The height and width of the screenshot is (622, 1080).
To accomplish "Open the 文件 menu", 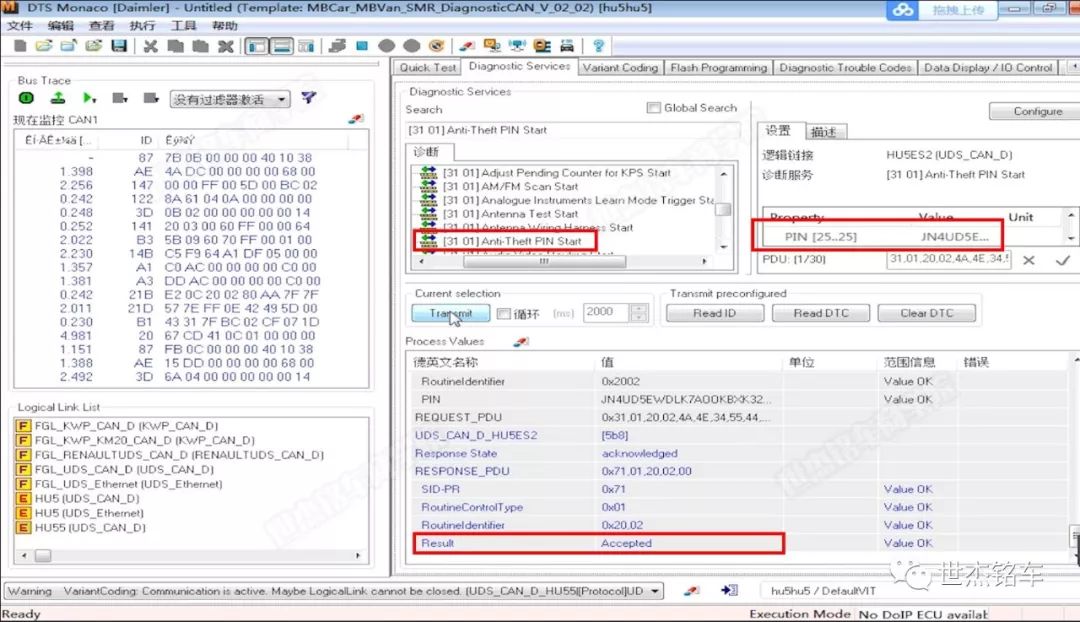I will (20, 26).
